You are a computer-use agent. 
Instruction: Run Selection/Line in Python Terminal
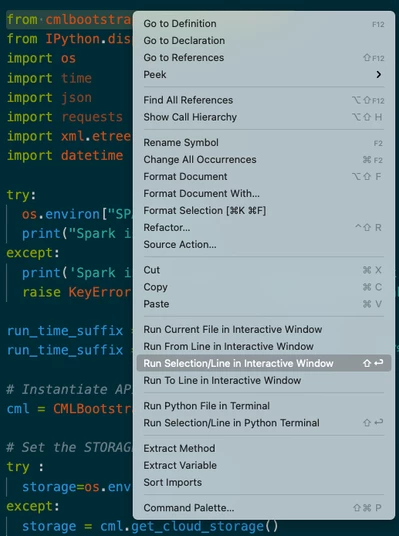(x=264, y=423)
